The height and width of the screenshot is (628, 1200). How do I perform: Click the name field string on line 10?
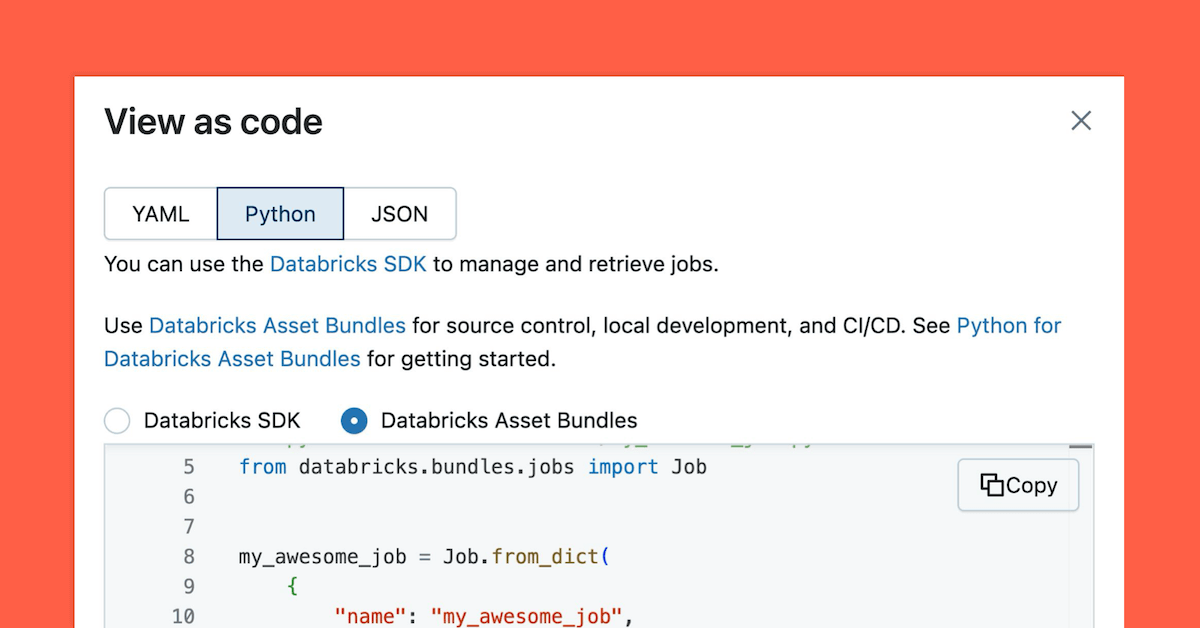pos(369,616)
